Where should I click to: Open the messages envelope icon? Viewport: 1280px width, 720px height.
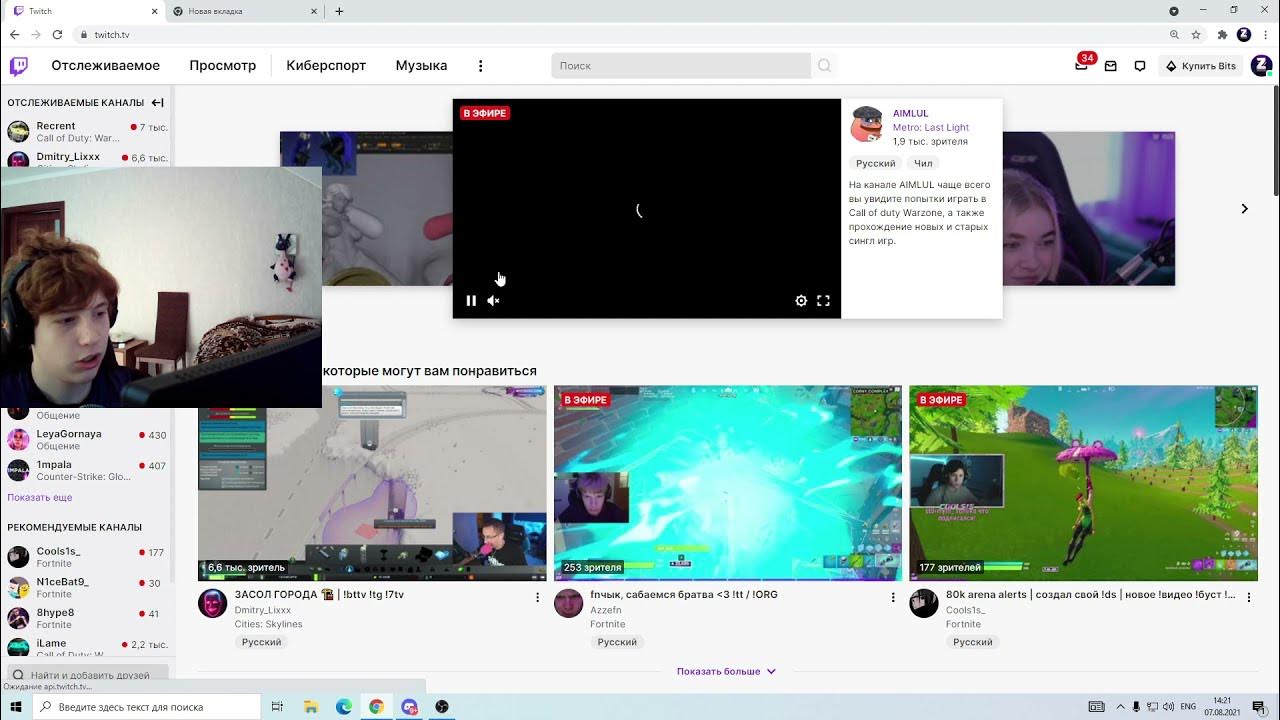click(x=1111, y=66)
